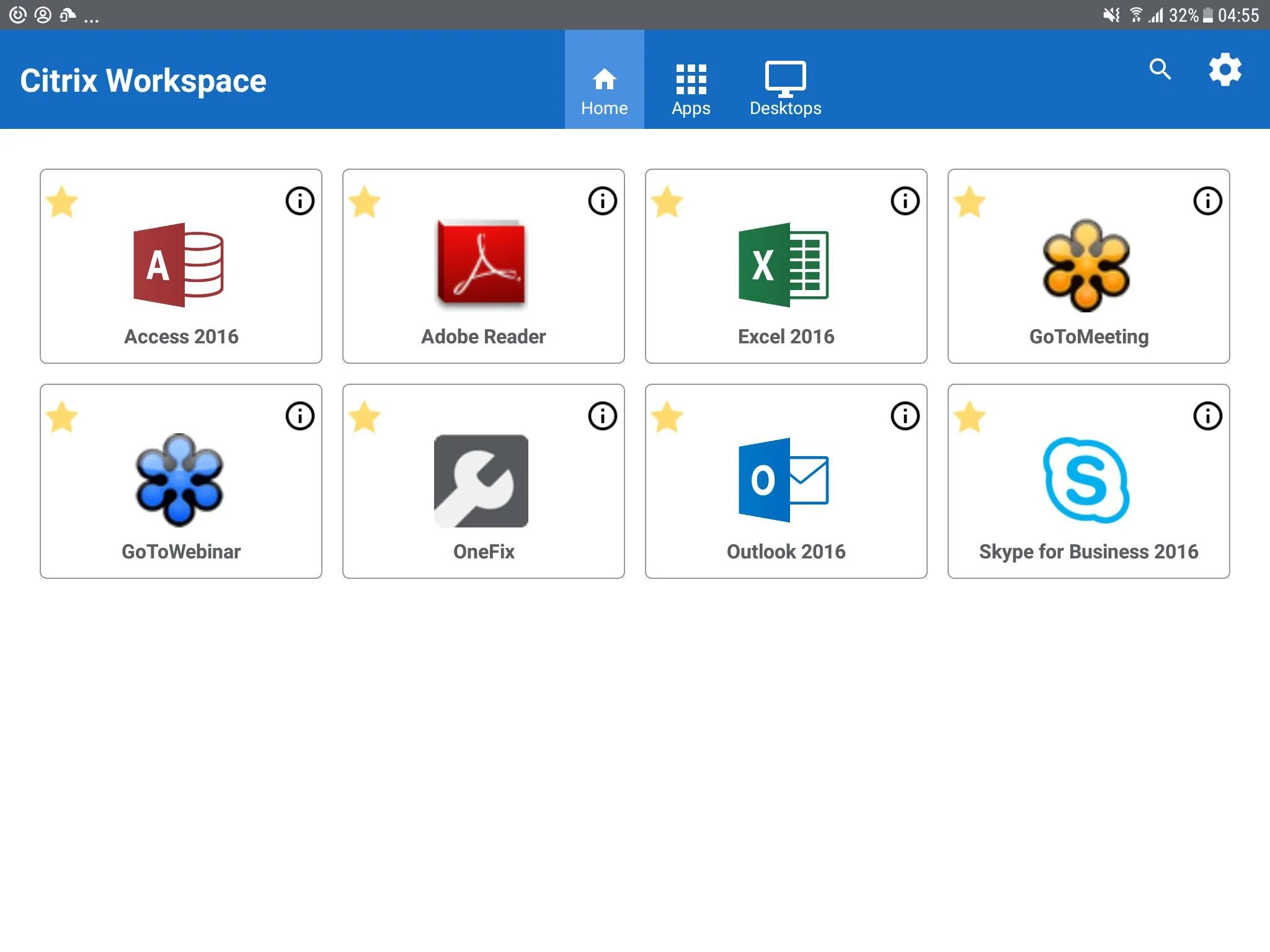Show info for Skype for Business 2016

(1208, 416)
